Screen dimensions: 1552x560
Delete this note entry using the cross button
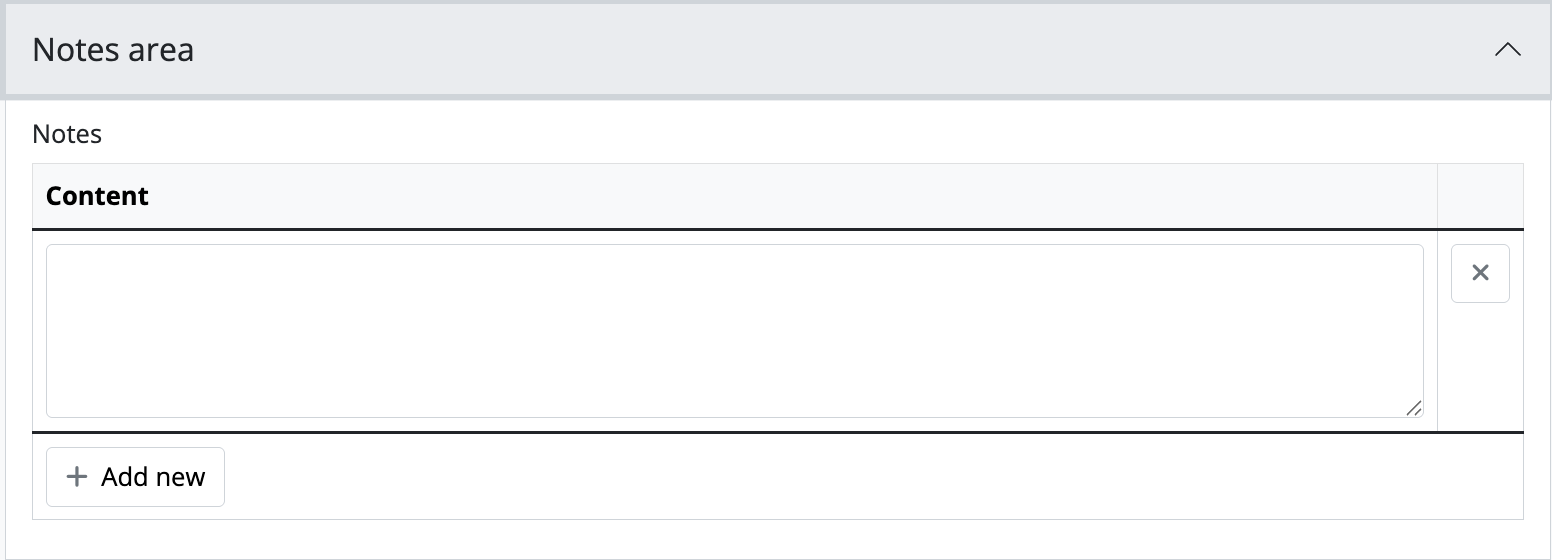tap(1480, 273)
